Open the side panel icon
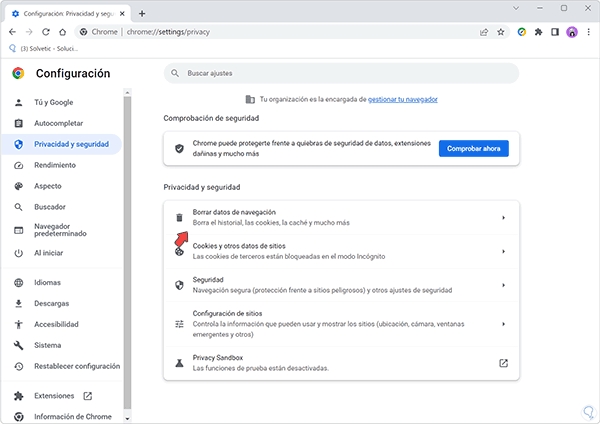Viewport: 600px width, 424px height. click(x=555, y=31)
